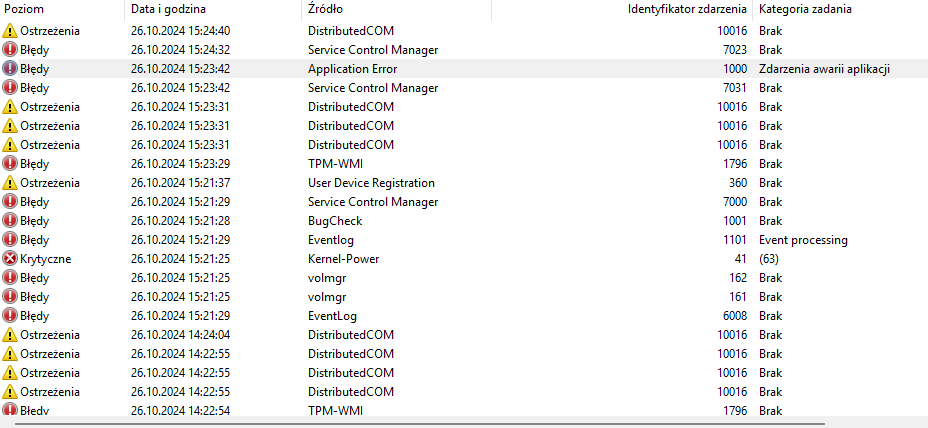Click the warning icon of the 15:24:40 DistributedCOM event
Viewport: 928px width, 428px height.
[10, 31]
